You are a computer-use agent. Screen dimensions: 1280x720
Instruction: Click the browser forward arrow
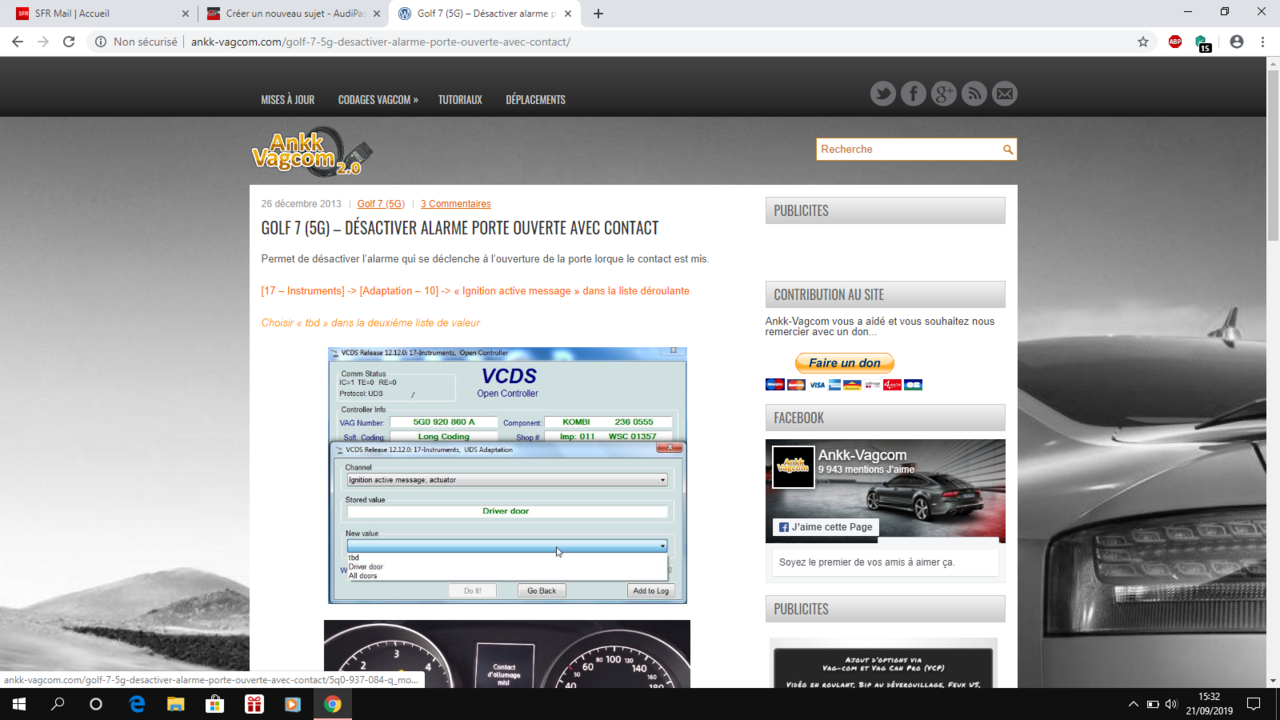pyautogui.click(x=43, y=42)
